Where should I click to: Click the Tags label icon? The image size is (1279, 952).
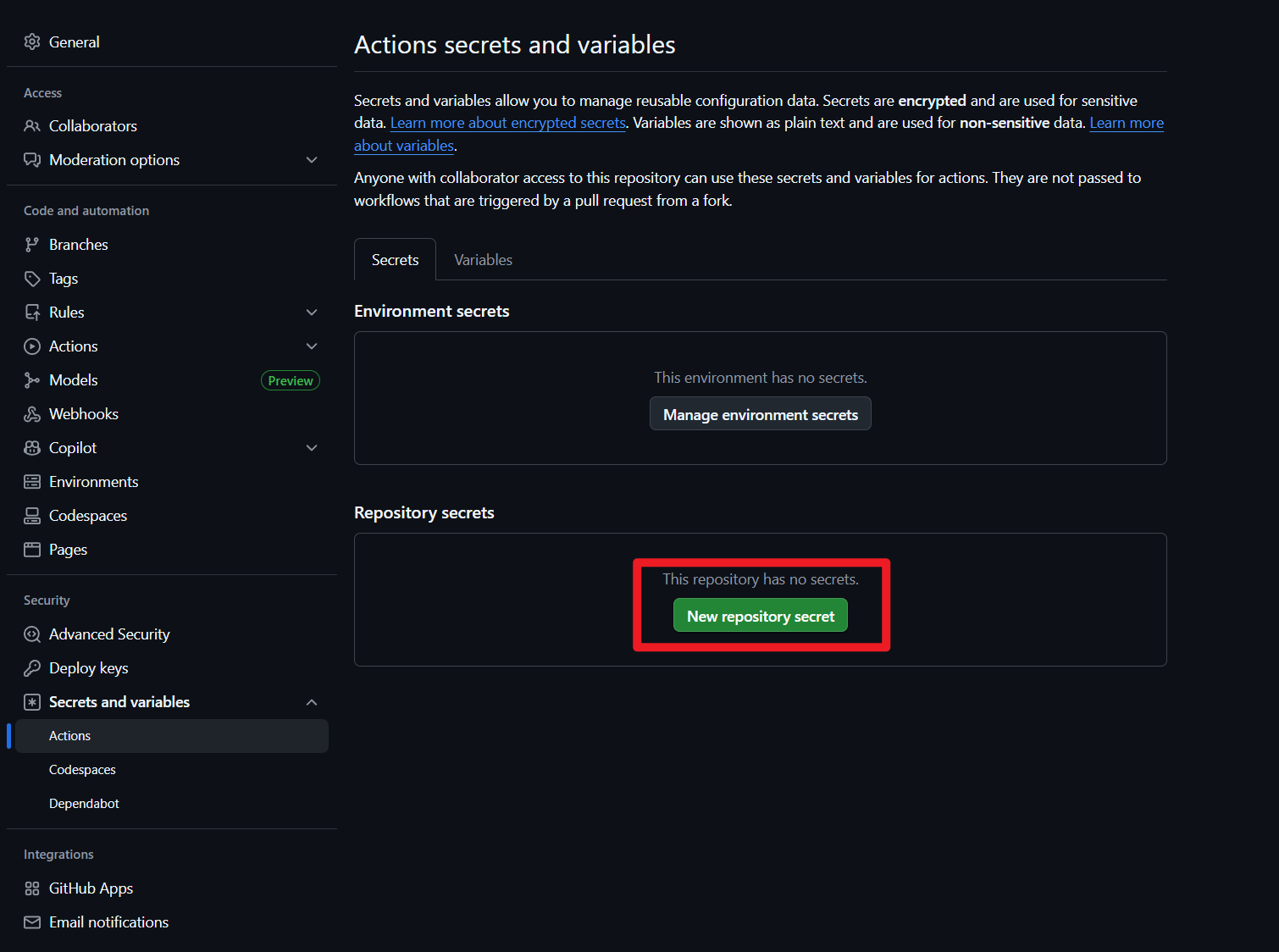[32, 279]
